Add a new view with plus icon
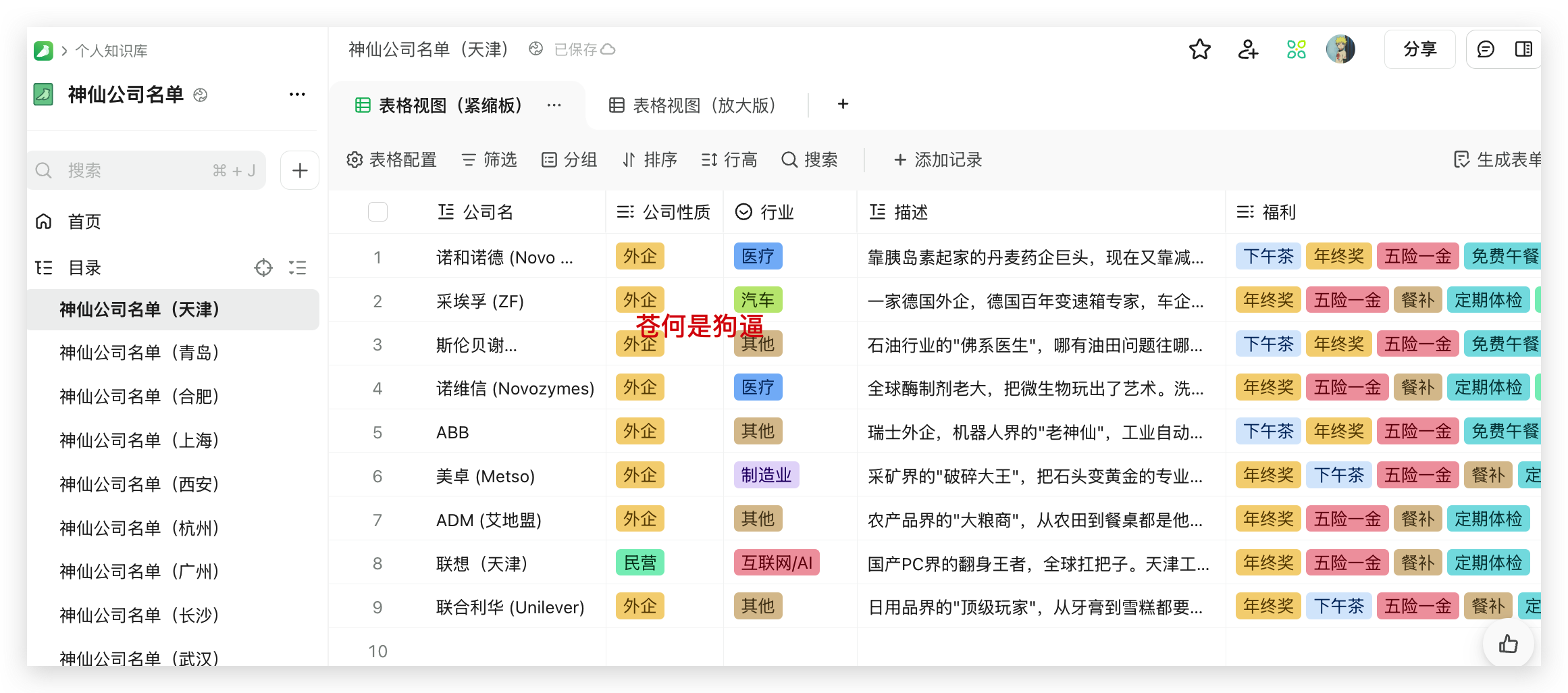Viewport: 1568px width, 693px height. pyautogui.click(x=843, y=104)
